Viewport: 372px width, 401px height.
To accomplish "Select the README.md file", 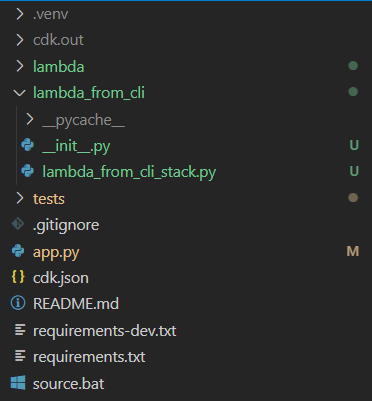I will [76, 304].
